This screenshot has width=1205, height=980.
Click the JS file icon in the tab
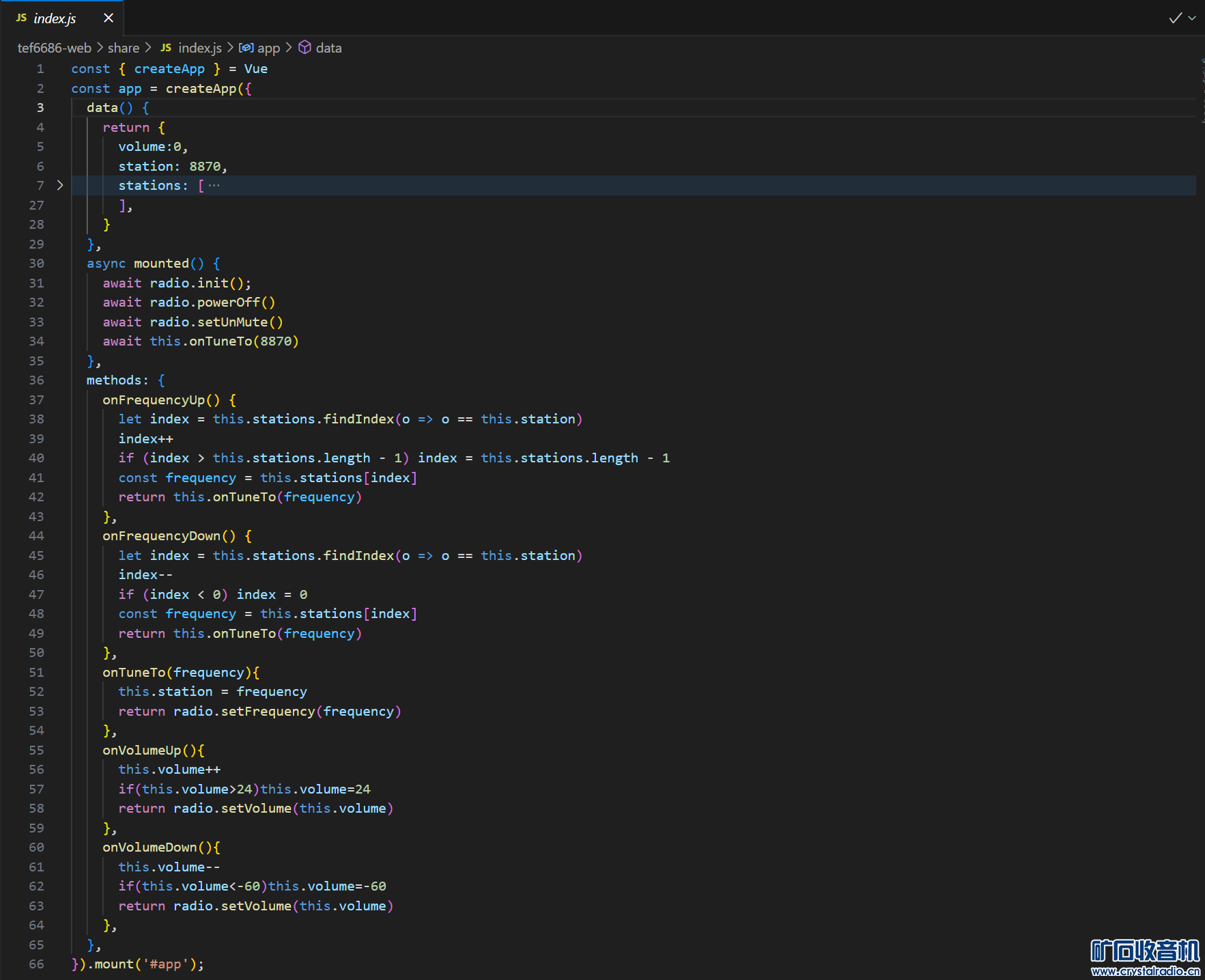click(x=21, y=18)
